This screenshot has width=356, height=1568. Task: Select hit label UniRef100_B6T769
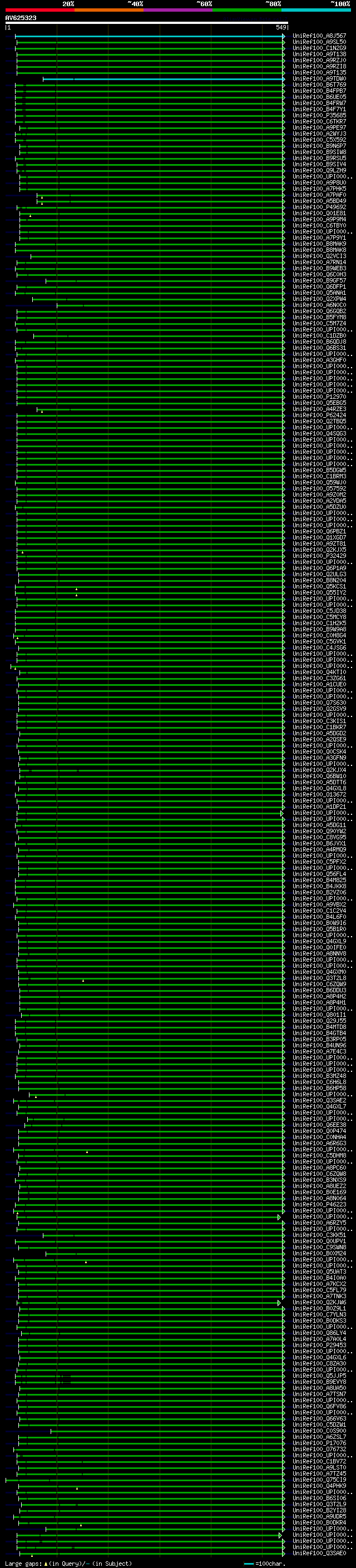[x=319, y=85]
